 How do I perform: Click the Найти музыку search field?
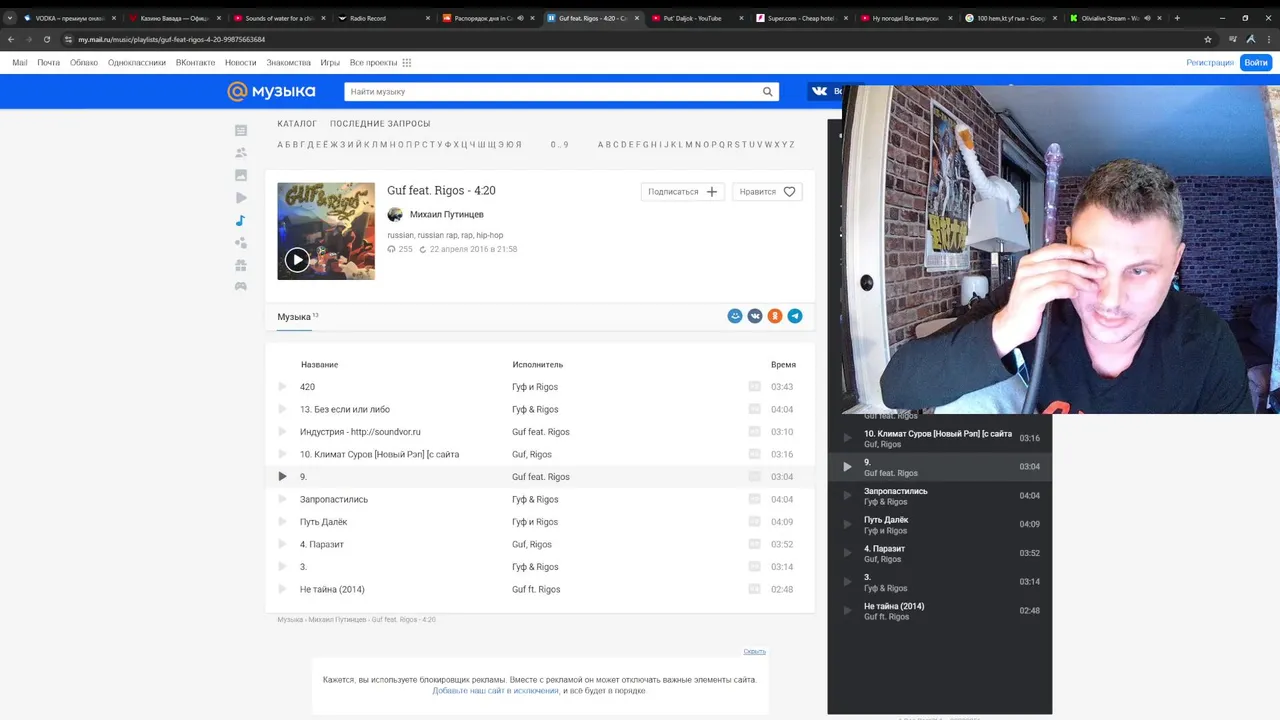pos(552,92)
